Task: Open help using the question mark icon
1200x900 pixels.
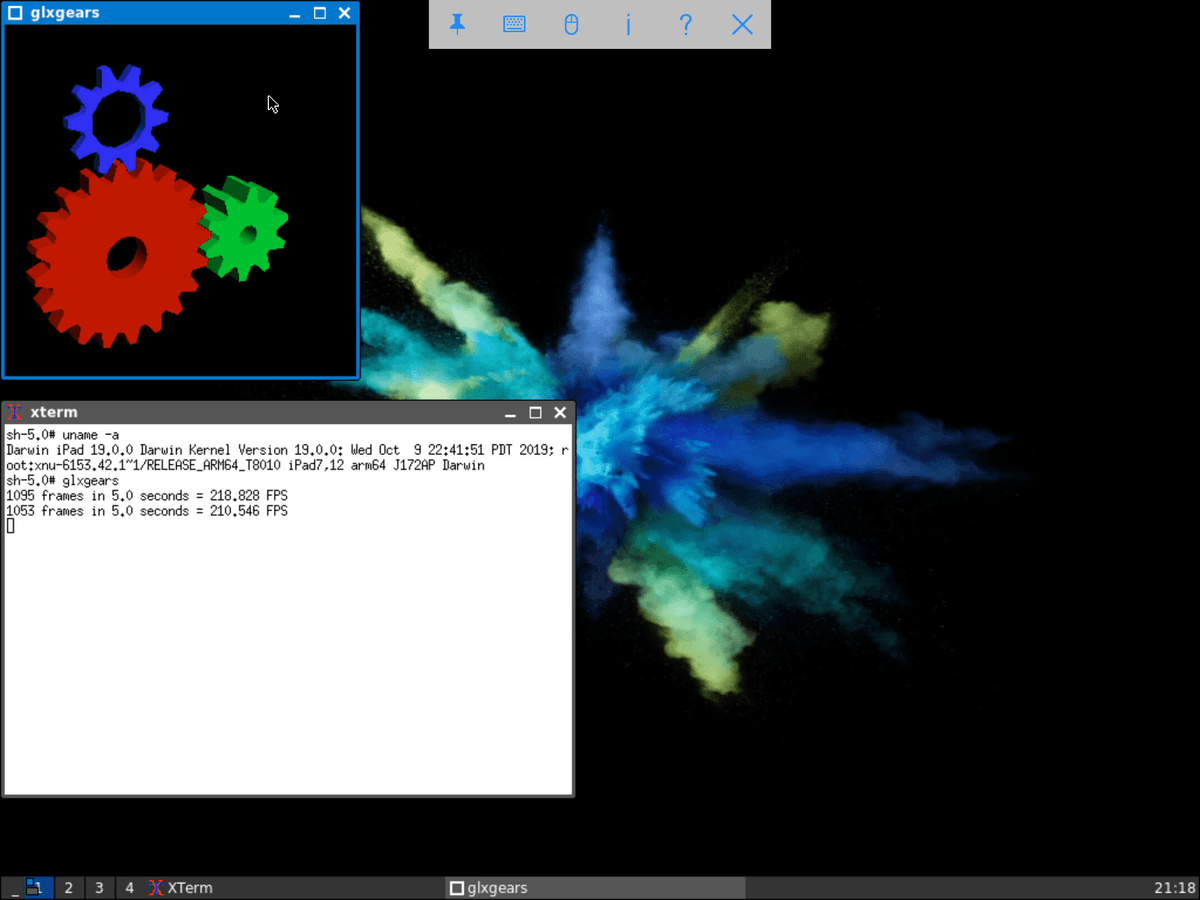Action: point(685,24)
